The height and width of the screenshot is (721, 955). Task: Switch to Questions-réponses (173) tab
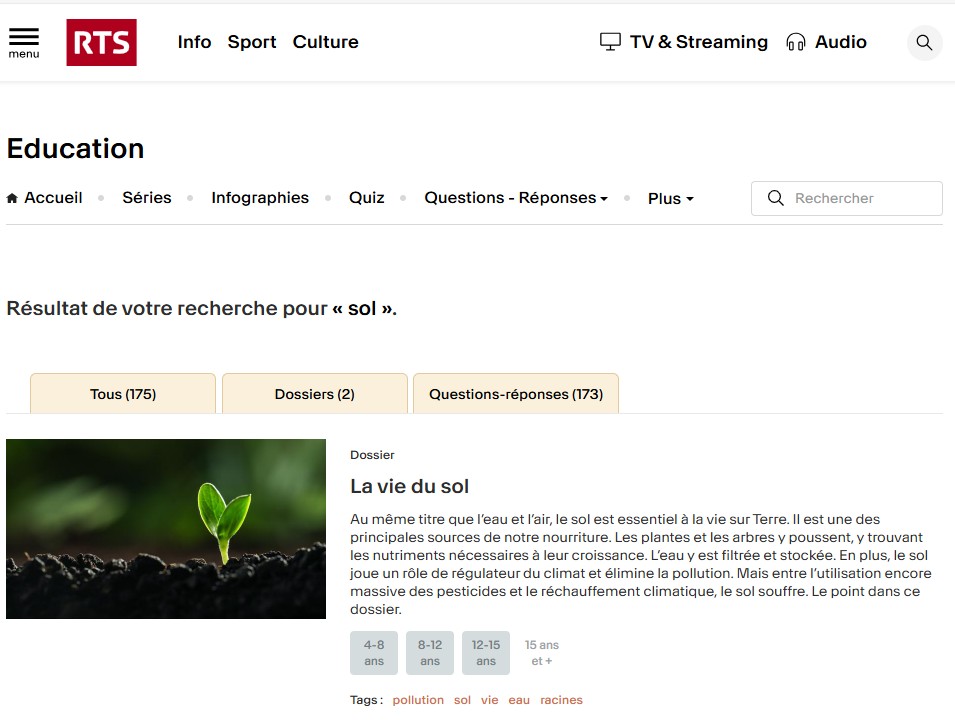click(x=516, y=394)
